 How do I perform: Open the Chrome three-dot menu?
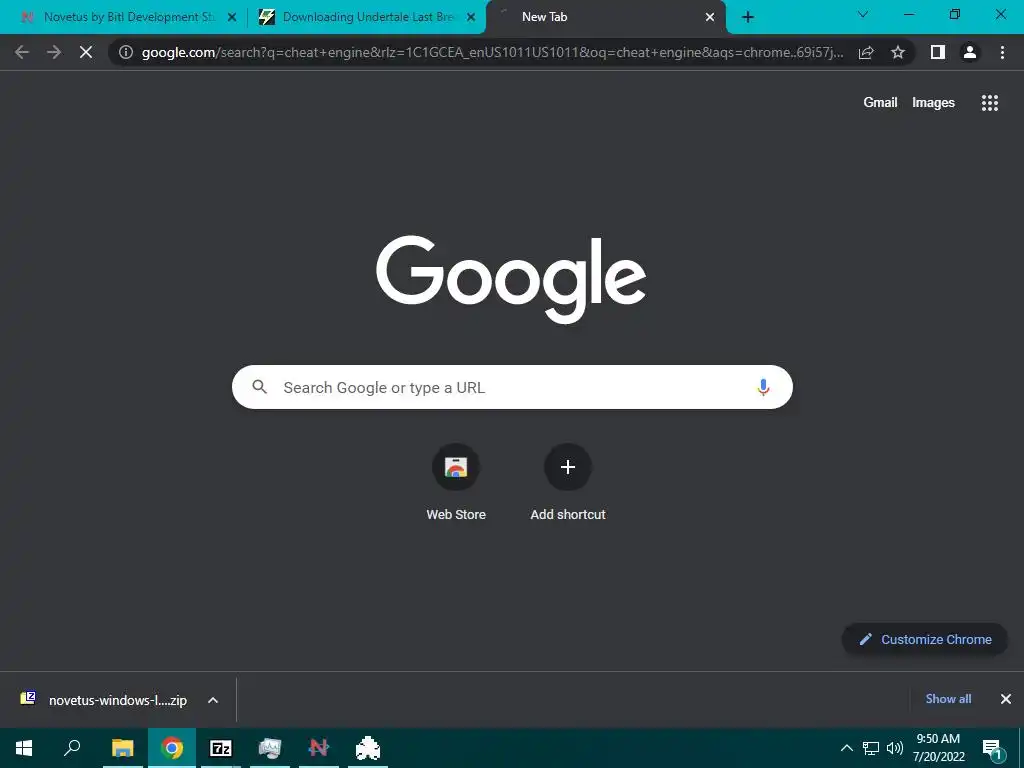(1002, 52)
